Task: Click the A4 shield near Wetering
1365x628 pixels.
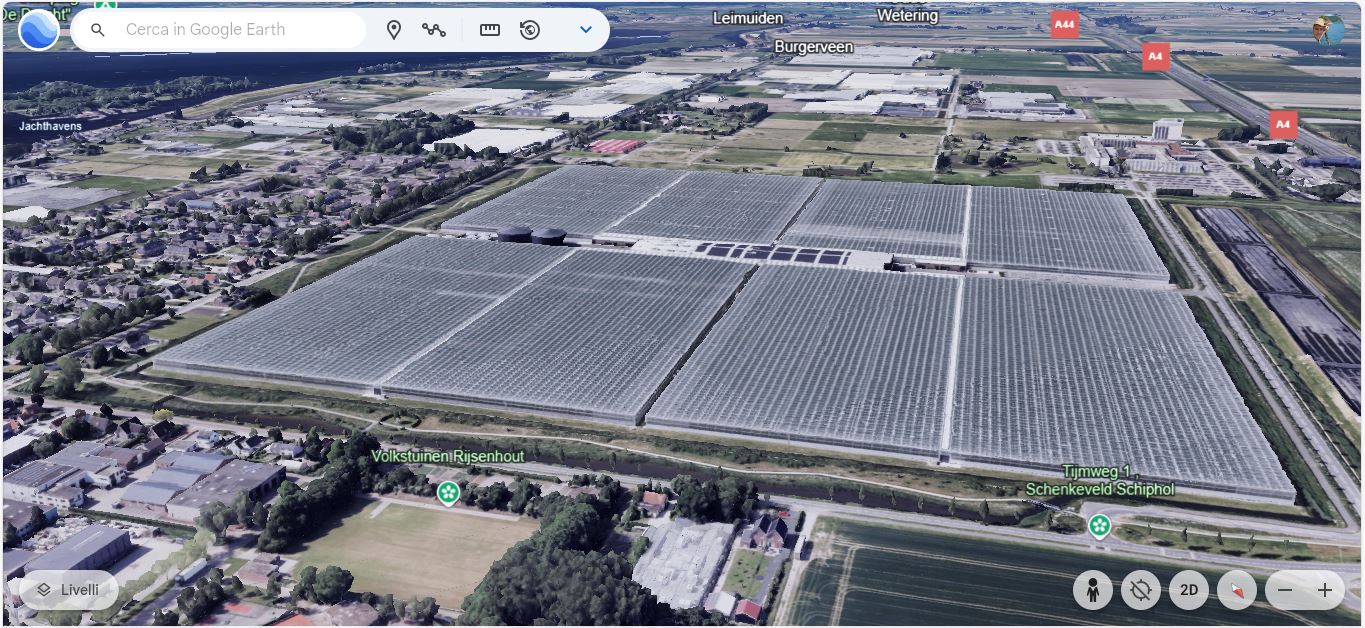Action: (x=1156, y=56)
